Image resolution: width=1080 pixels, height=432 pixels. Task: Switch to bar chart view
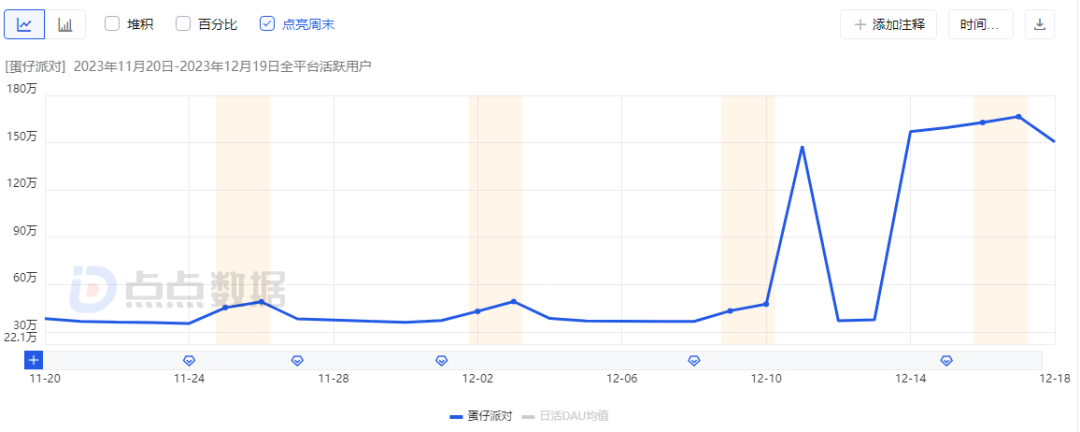(x=65, y=24)
